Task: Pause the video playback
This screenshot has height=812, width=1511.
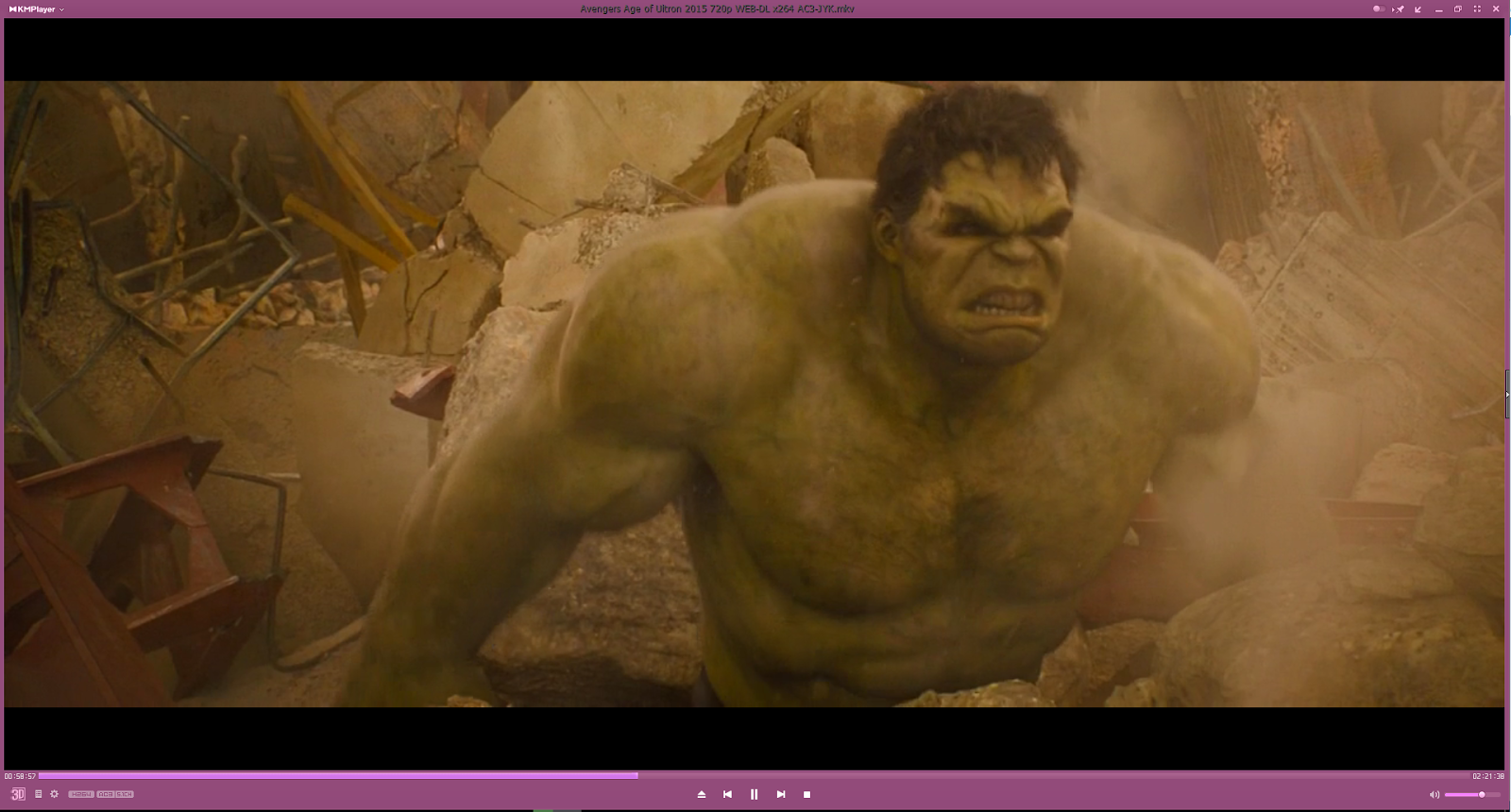Action: [x=754, y=794]
